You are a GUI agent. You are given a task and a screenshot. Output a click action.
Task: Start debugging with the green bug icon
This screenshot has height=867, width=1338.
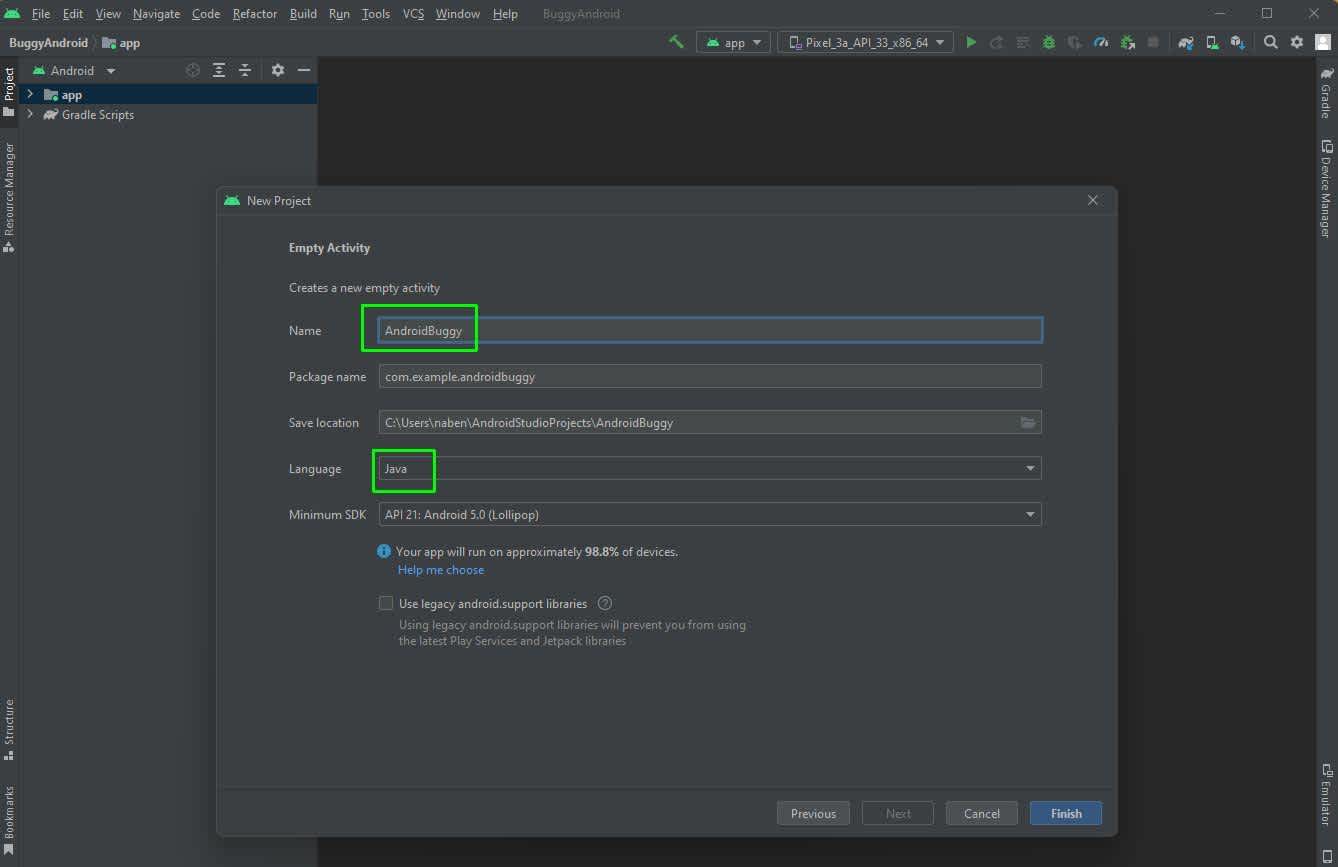pyautogui.click(x=1048, y=42)
